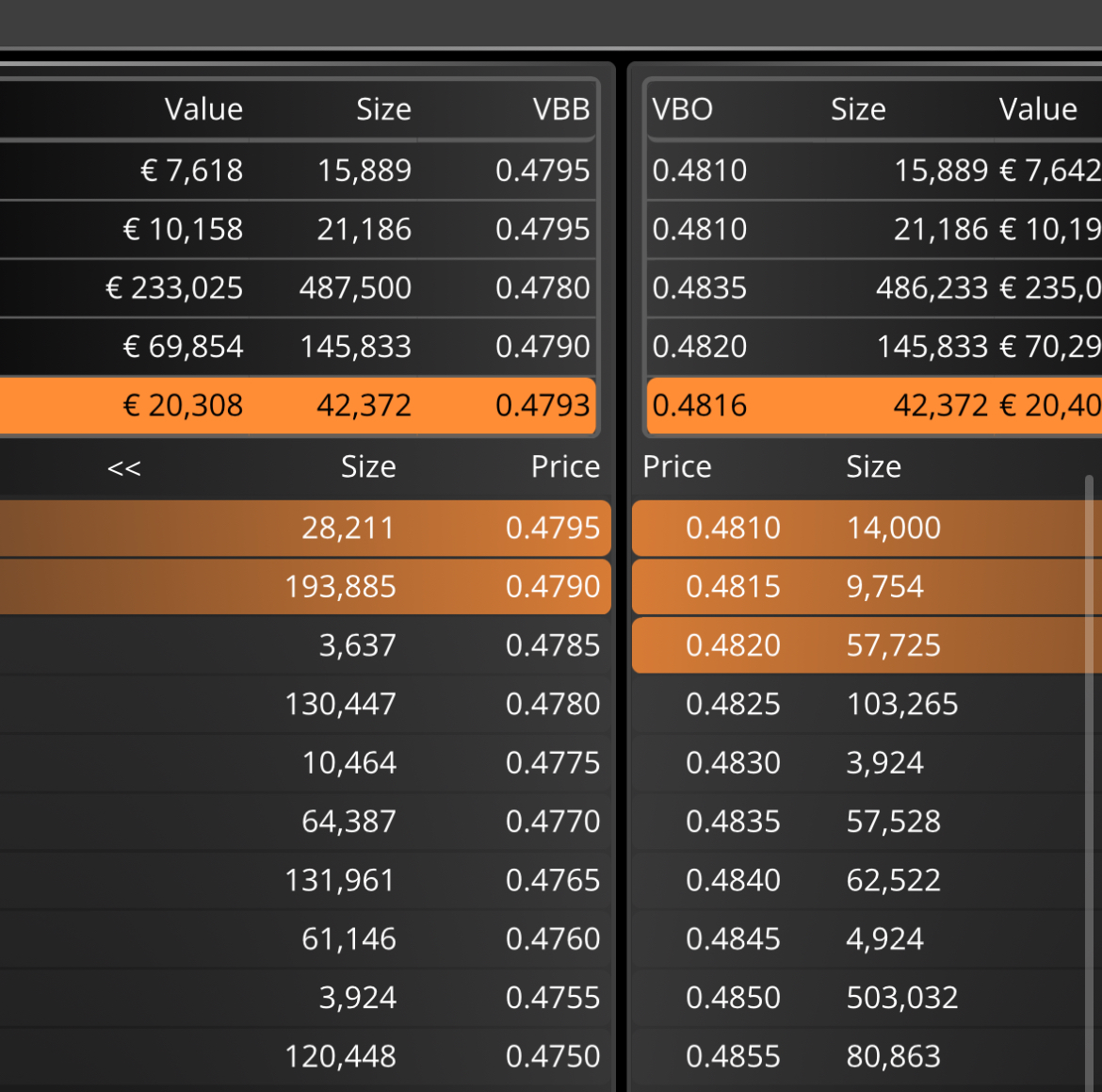The image size is (1102, 1092).
Task: Select ask level 0.4820 with size 57,725
Action: 867,645
